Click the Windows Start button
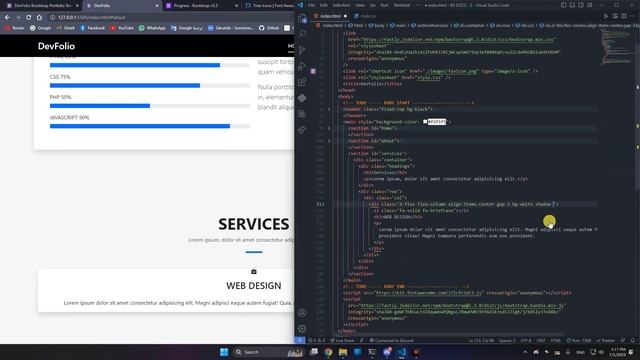Viewport: 640px width, 360px height. click(224, 352)
